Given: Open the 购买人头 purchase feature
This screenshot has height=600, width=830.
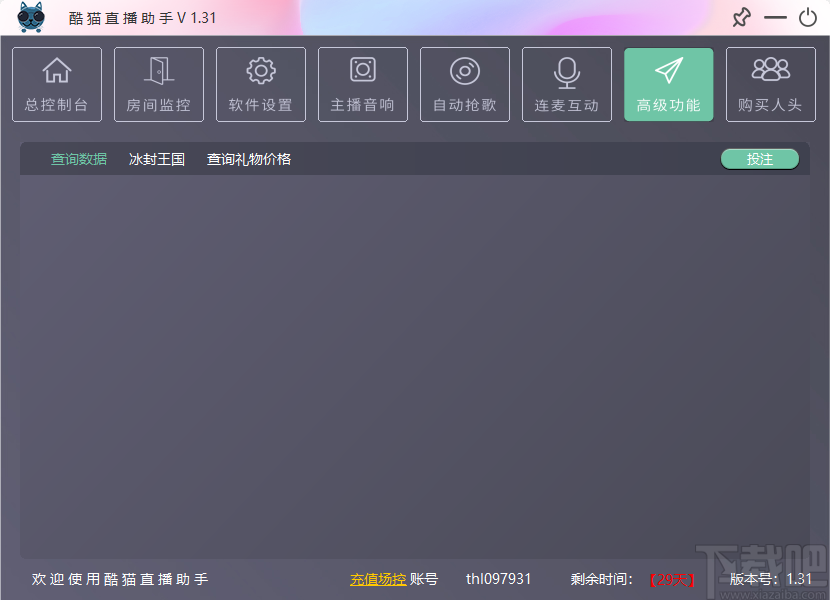Looking at the screenshot, I should point(771,84).
